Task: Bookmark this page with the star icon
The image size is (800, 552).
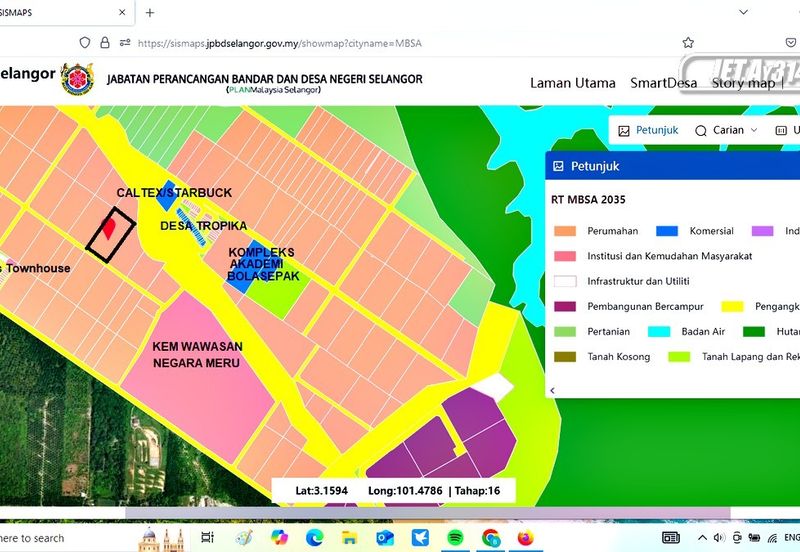Action: pyautogui.click(x=688, y=43)
